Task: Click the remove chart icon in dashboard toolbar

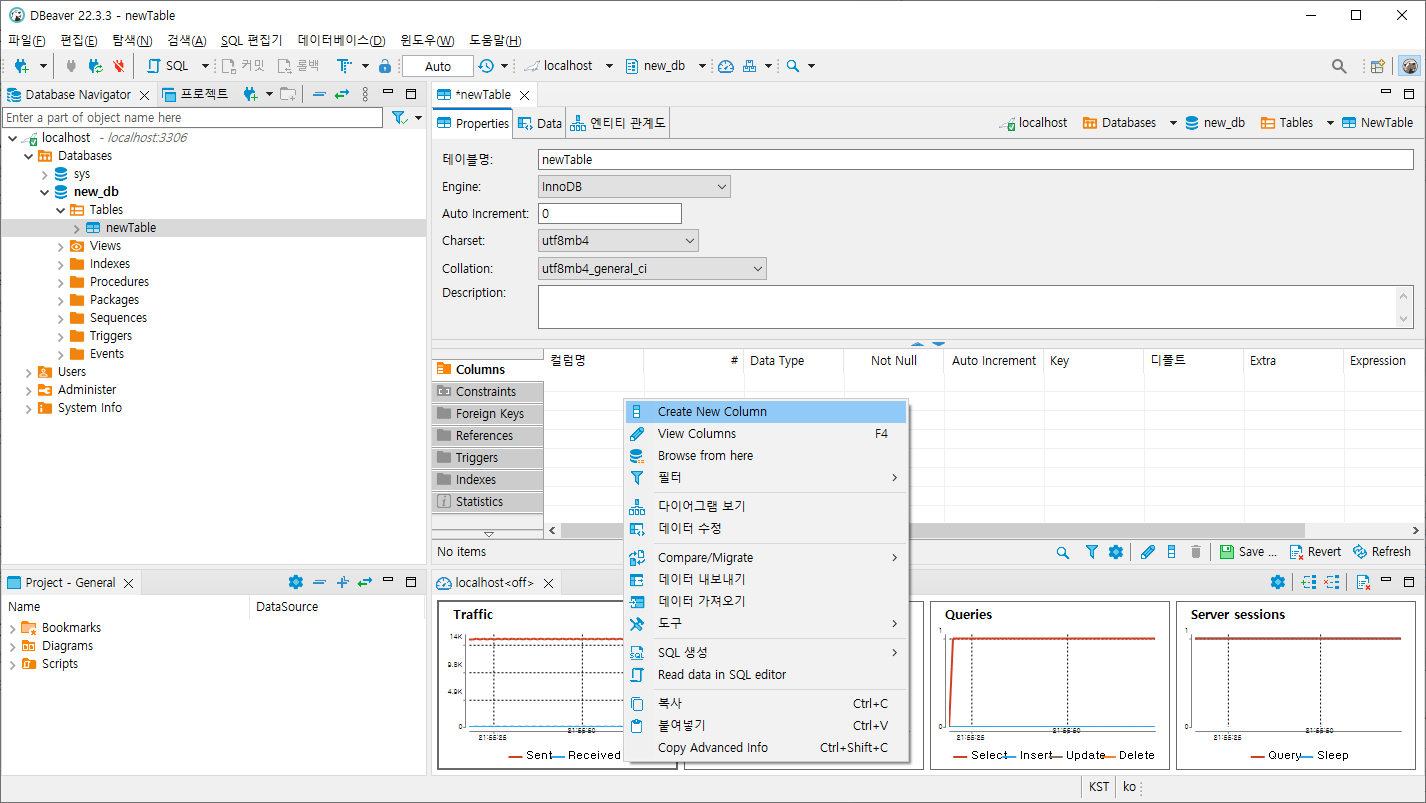Action: [1331, 582]
